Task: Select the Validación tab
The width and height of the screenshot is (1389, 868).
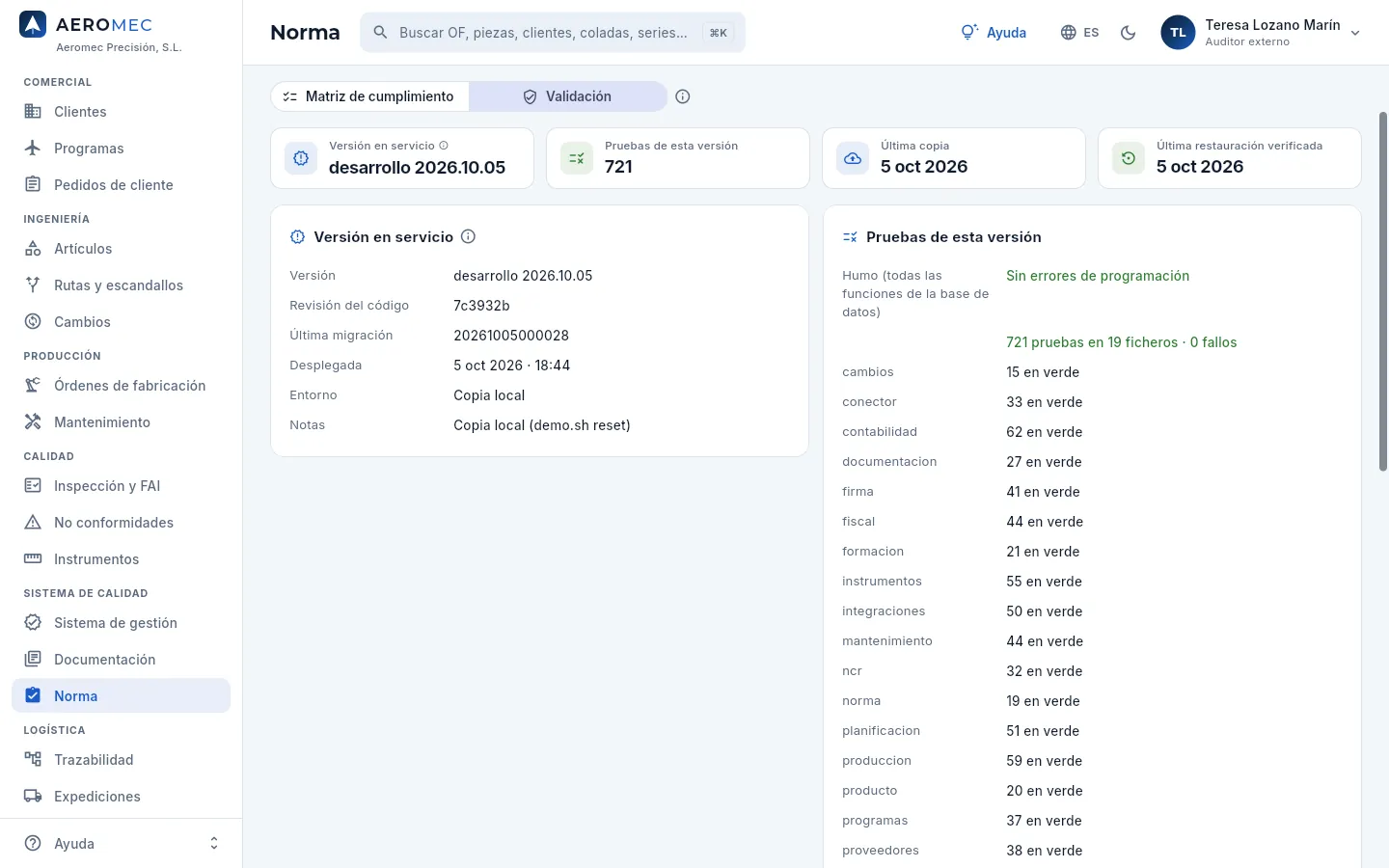Action: [567, 96]
